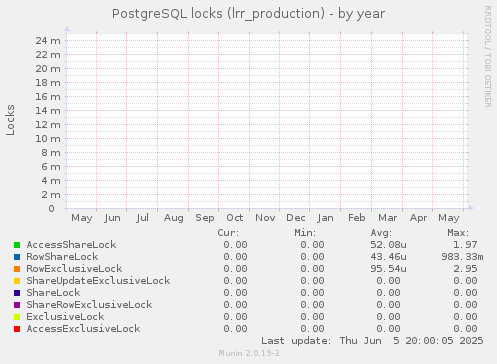Viewport: 497px width, 364px height.
Task: Select the ShareRowExclusiveLock legend label
Action: pos(89,305)
